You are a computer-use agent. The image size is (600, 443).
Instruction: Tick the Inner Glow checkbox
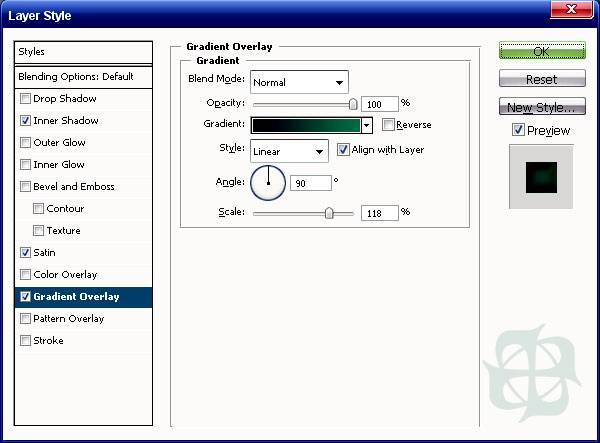[x=25, y=164]
